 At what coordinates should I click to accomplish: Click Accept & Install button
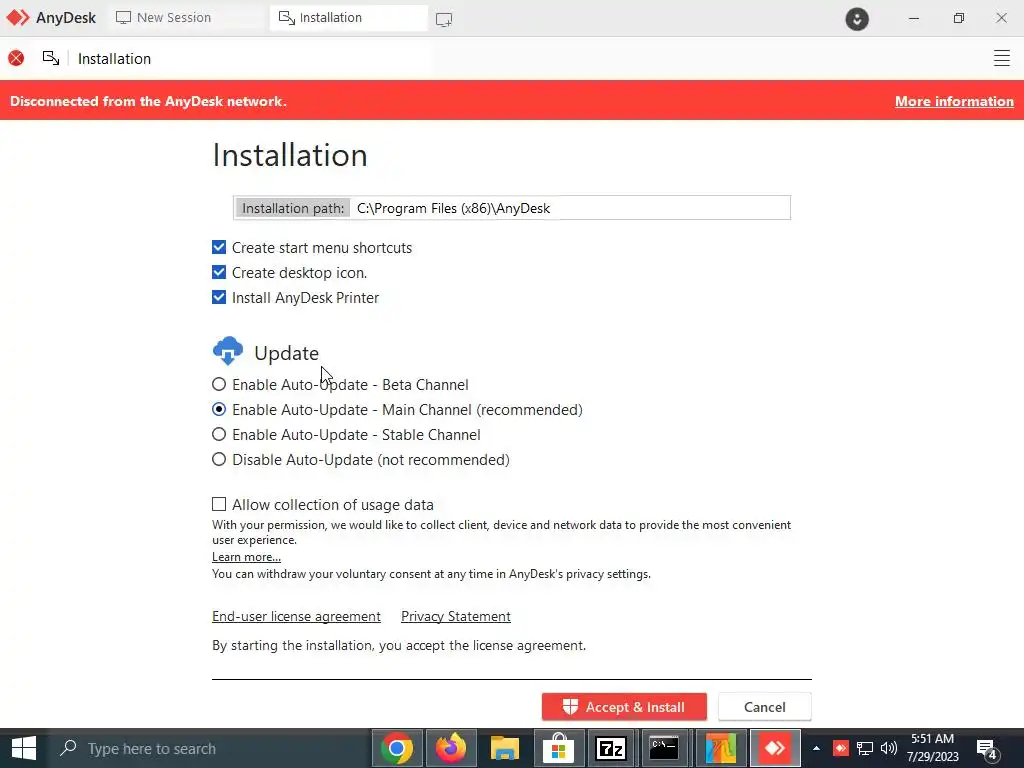(x=624, y=707)
